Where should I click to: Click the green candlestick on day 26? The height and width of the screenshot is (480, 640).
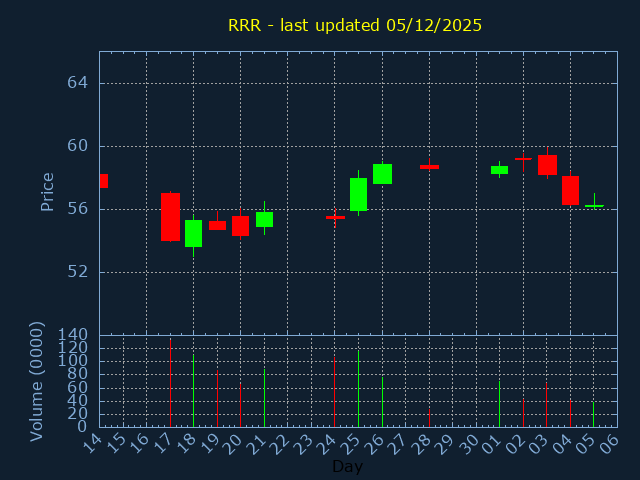(382, 174)
